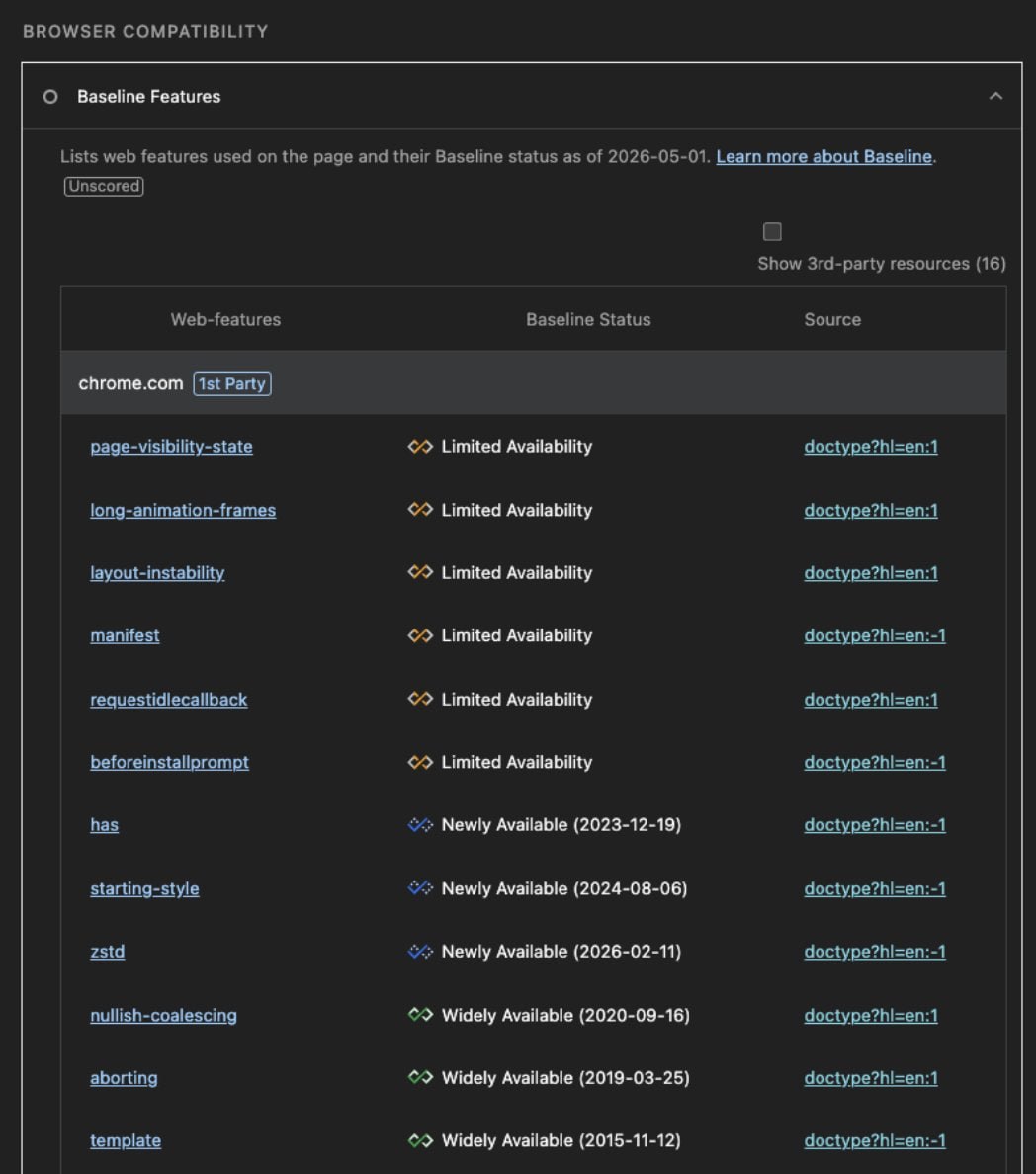Open the requestidlecallback feature link
Screen dimensions: 1036x1174
pyautogui.click(x=168, y=700)
